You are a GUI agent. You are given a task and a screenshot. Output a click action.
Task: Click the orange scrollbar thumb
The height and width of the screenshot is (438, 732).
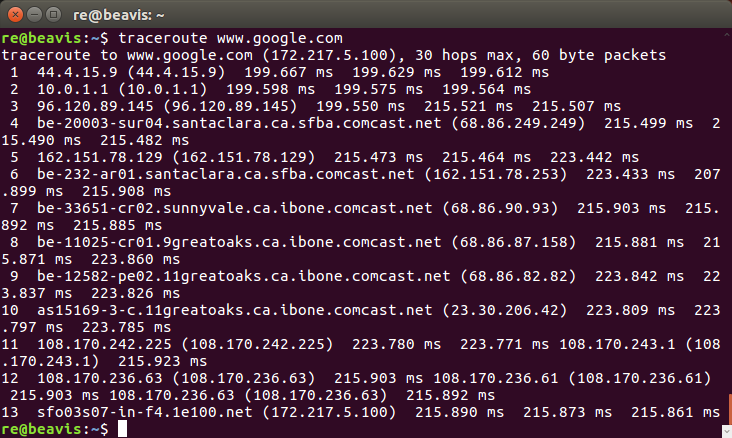pyautogui.click(x=730, y=409)
